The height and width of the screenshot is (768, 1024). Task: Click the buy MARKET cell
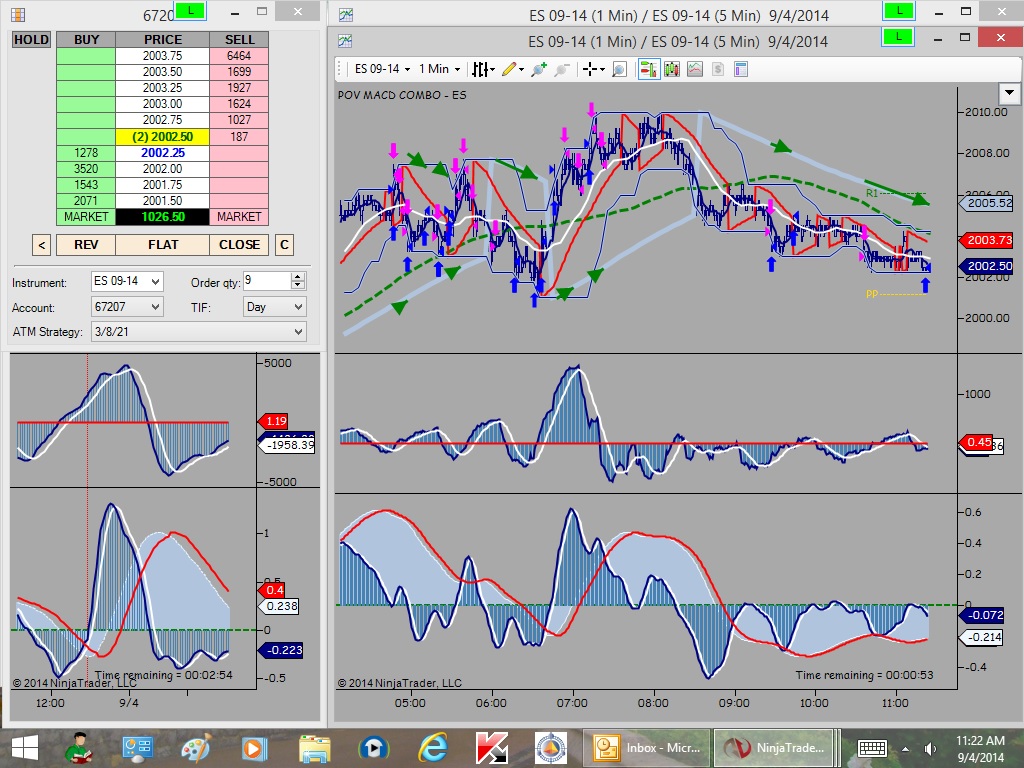86,217
